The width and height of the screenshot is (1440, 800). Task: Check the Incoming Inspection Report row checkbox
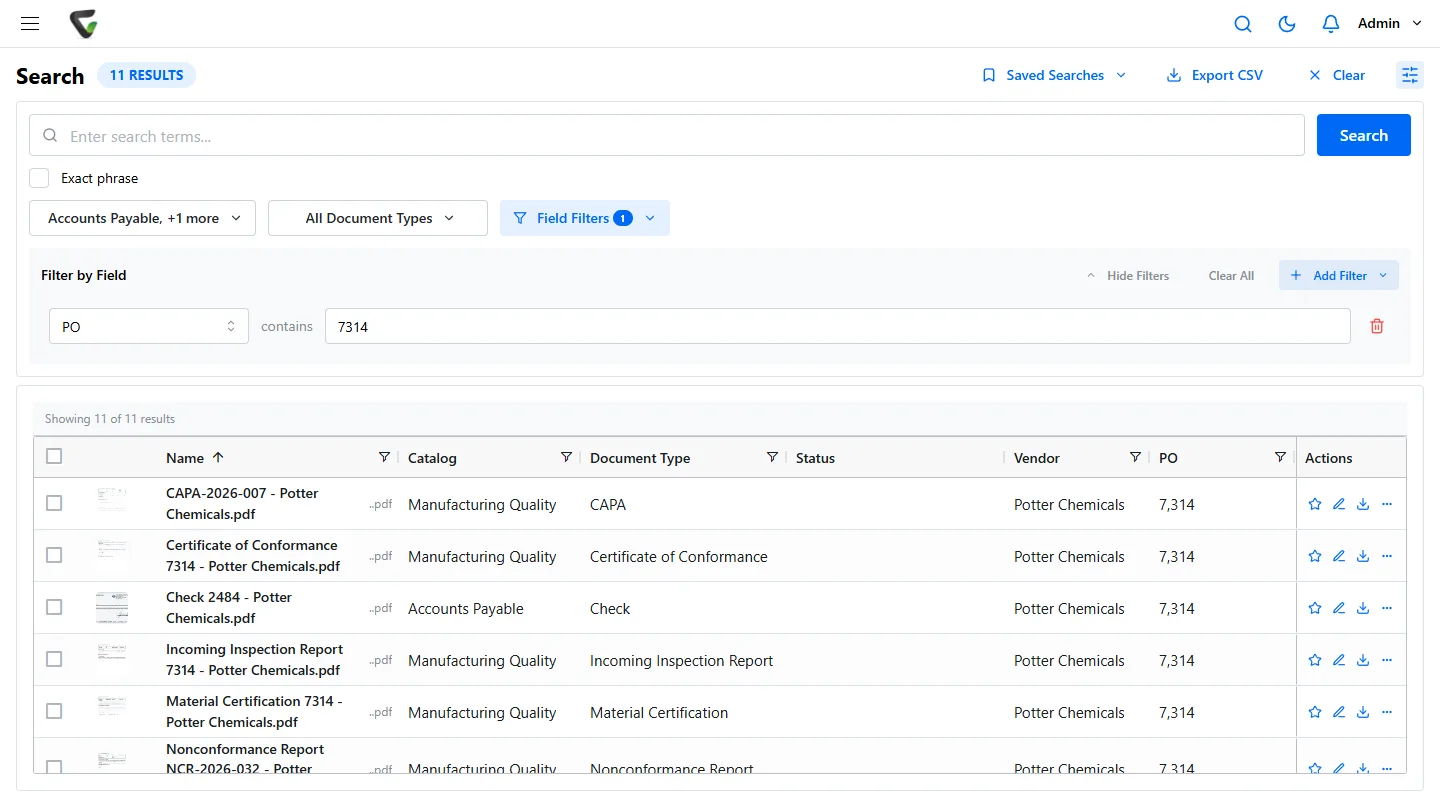click(54, 659)
